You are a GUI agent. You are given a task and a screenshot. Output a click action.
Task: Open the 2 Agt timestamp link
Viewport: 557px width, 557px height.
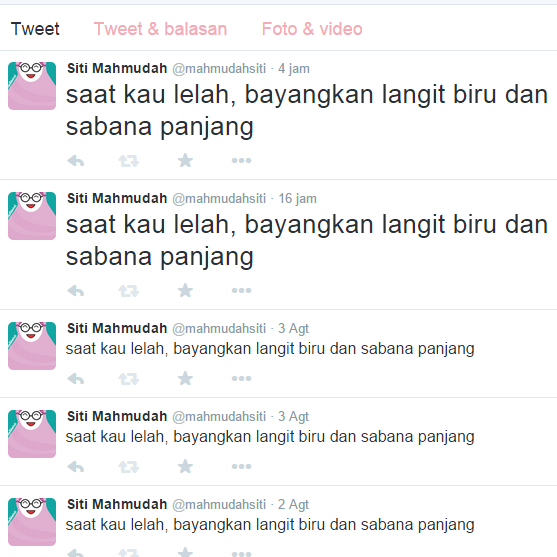coord(293,504)
